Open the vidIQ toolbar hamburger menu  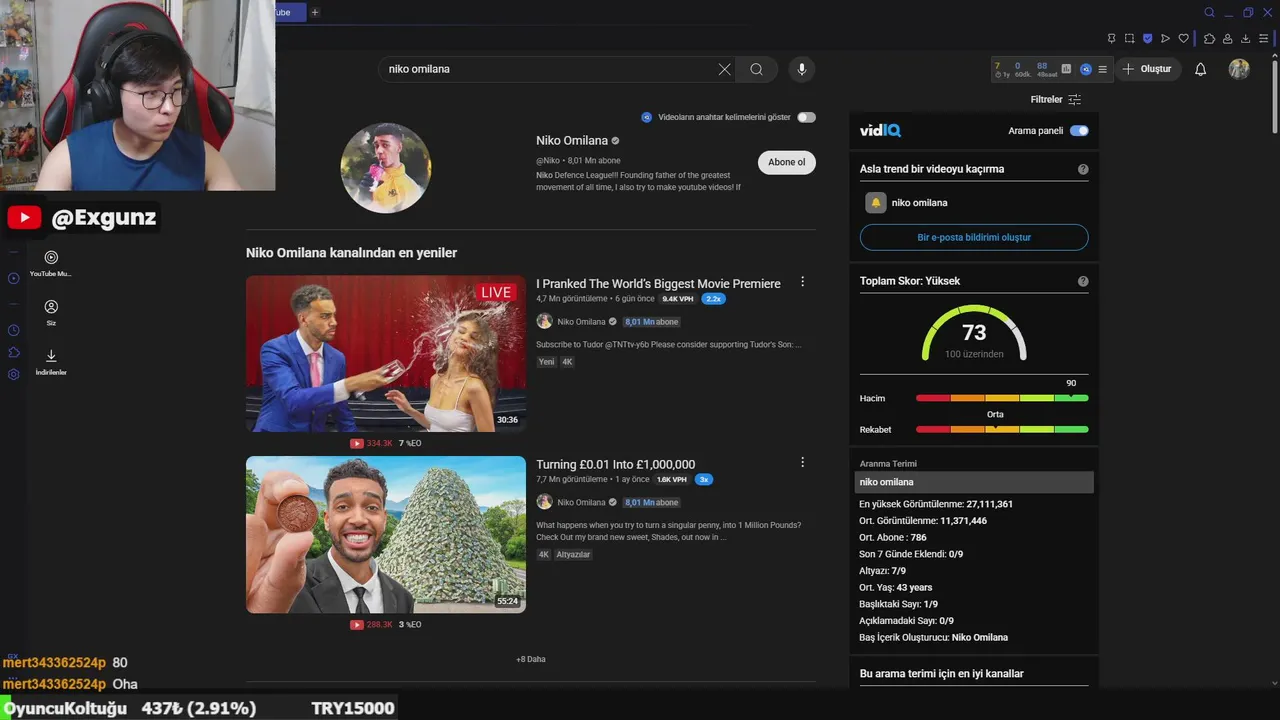[1102, 69]
